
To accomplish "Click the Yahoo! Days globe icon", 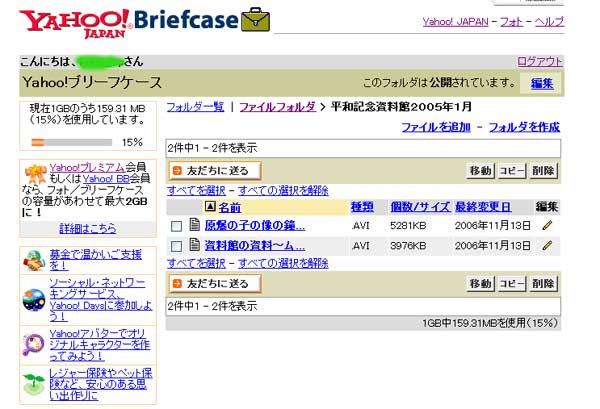I will (x=34, y=300).
